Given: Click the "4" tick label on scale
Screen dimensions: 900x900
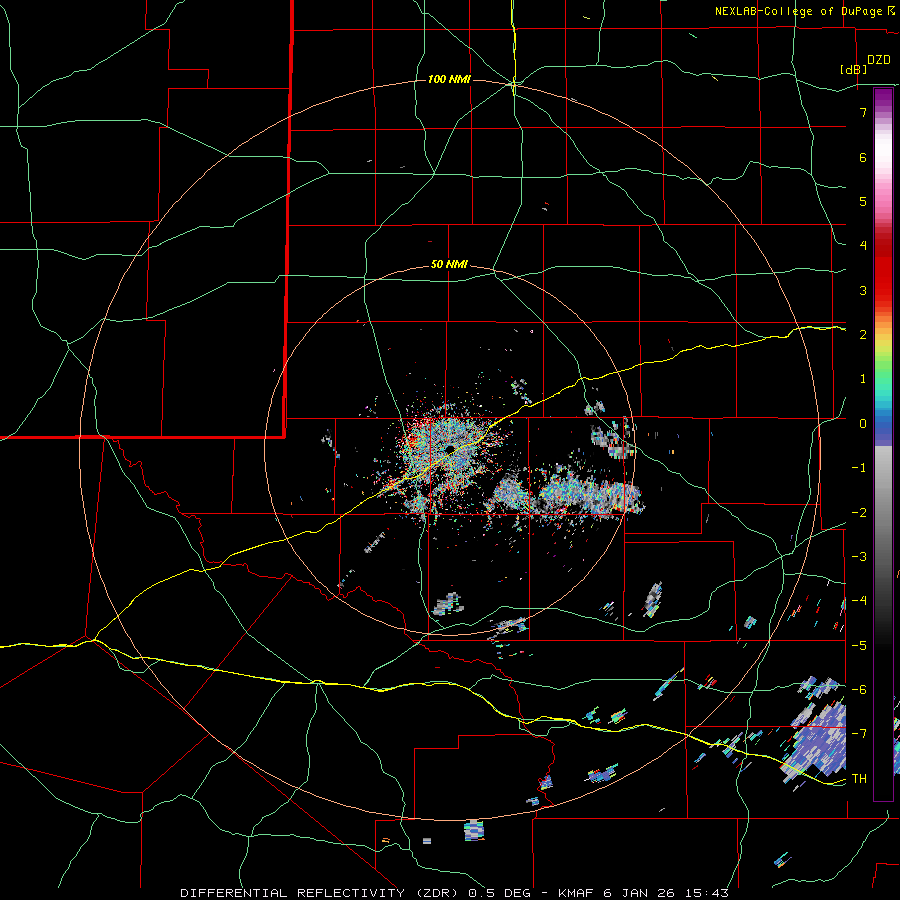Looking at the screenshot, I should 863,245.
